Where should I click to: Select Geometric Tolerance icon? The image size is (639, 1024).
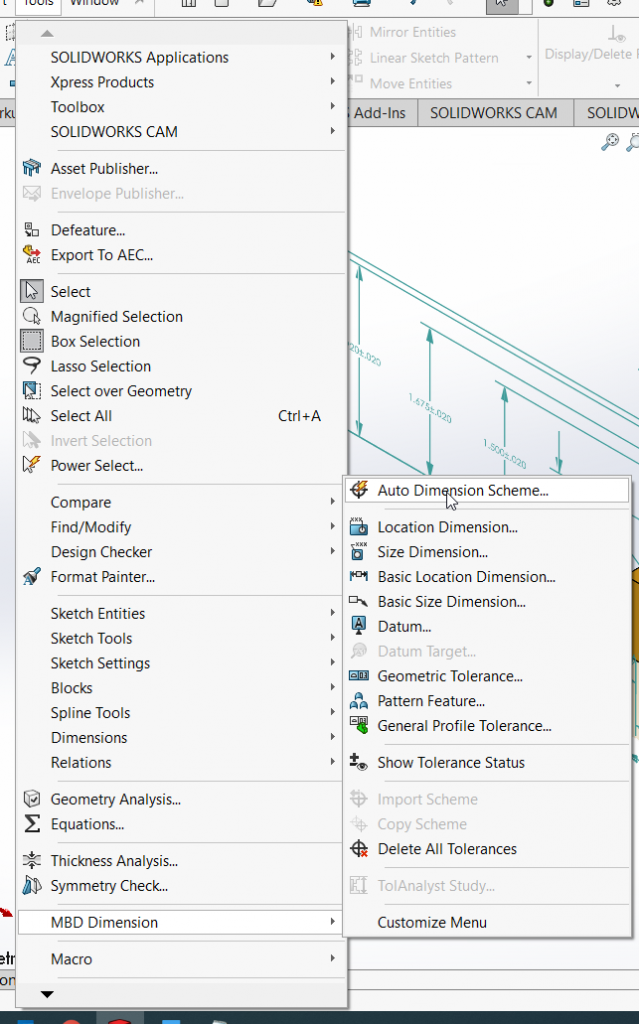359,676
